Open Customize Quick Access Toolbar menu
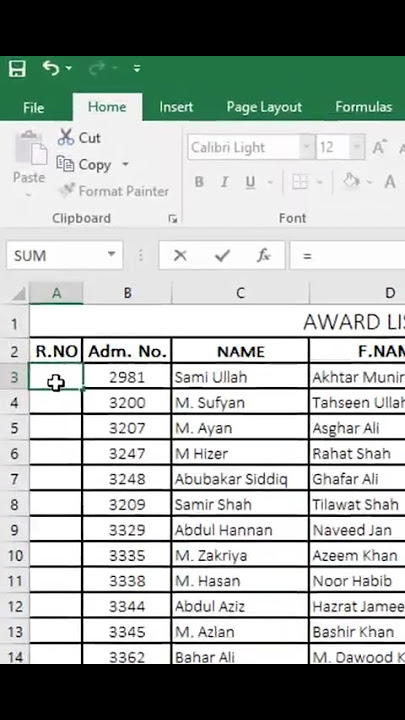405x720 pixels. [137, 69]
